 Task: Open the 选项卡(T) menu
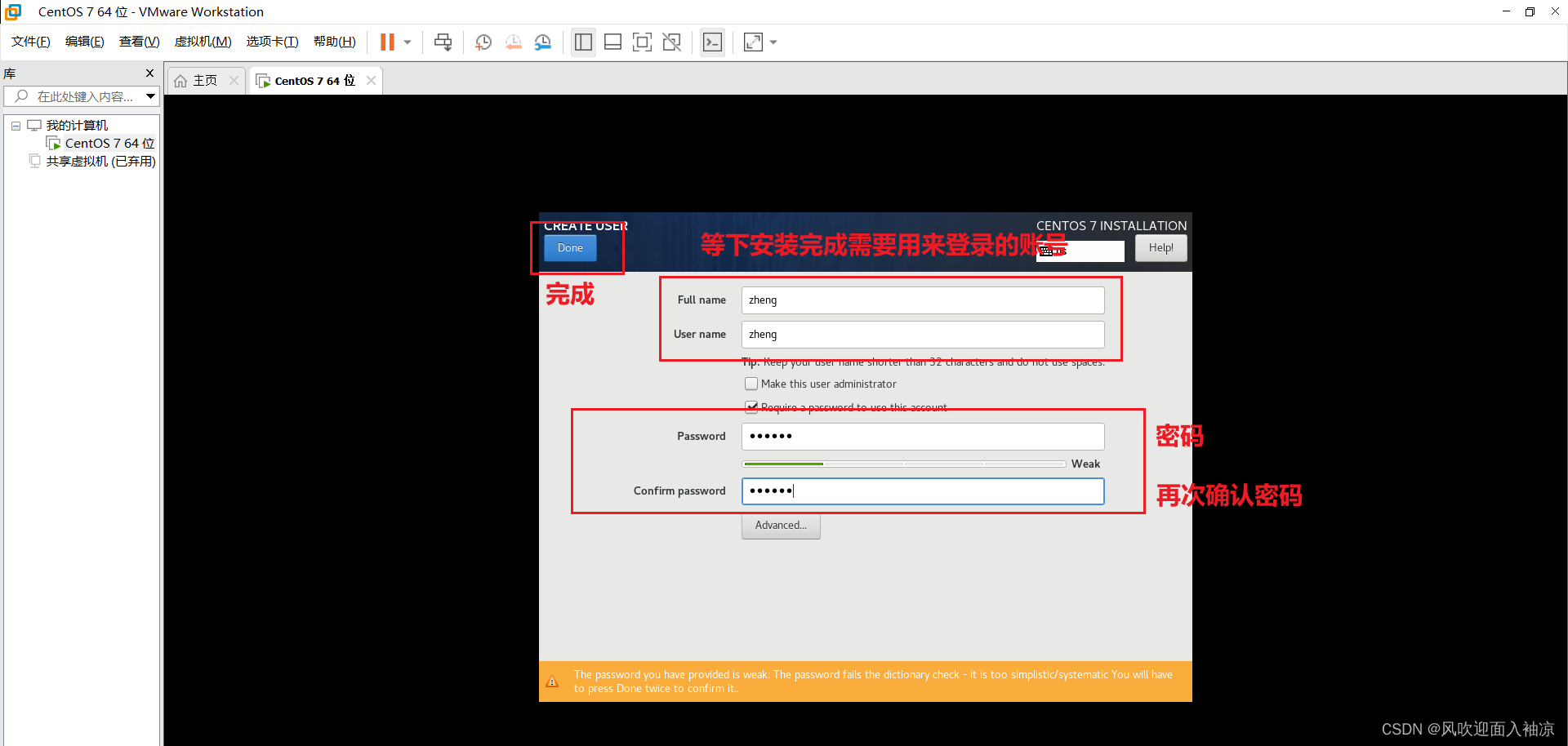[273, 42]
